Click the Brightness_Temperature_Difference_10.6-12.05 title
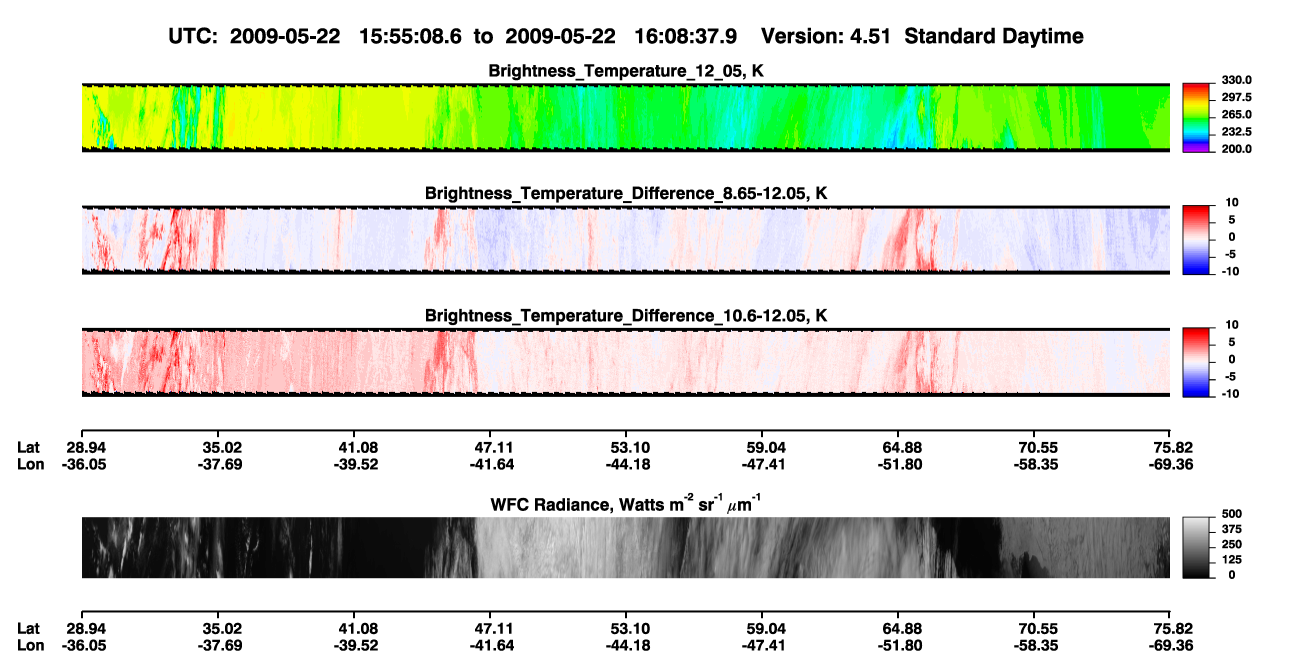 [x=626, y=316]
